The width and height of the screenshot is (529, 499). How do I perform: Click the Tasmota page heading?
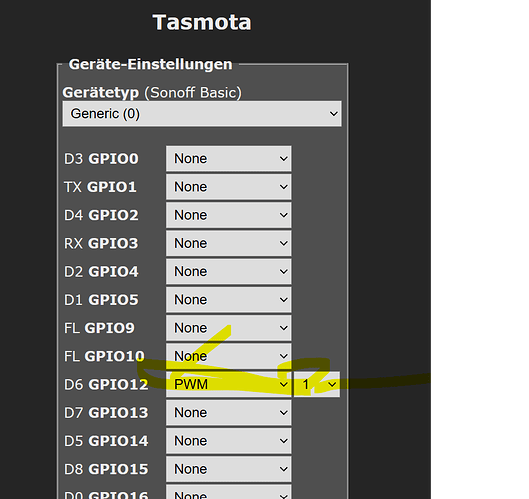point(202,23)
